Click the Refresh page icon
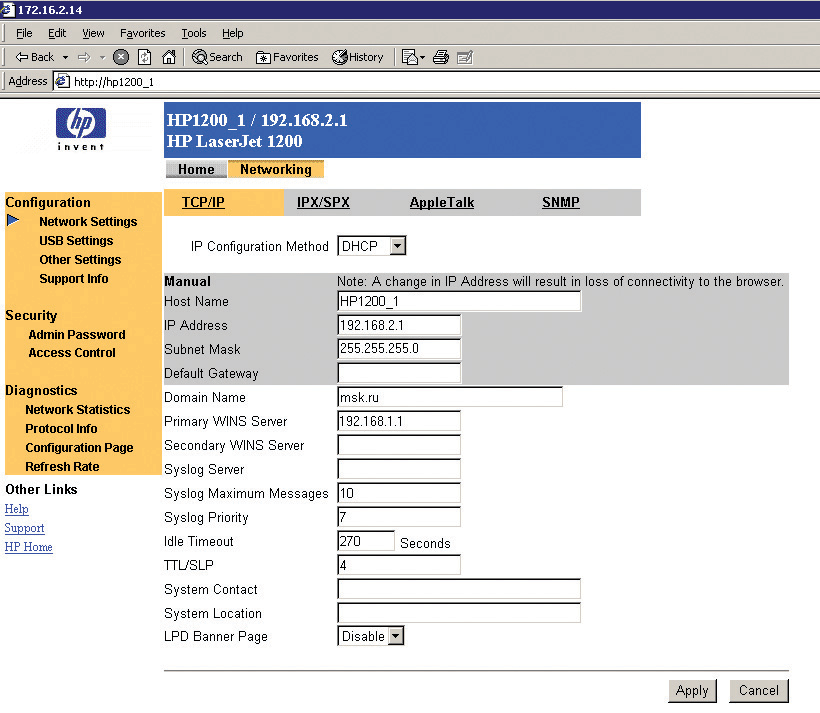The image size is (820, 713). [144, 56]
